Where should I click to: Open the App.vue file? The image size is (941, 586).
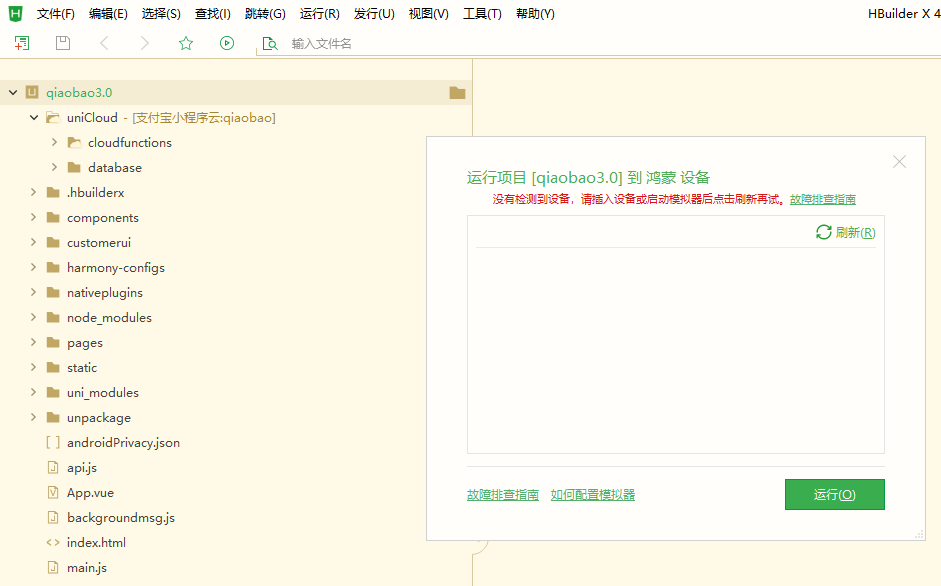tap(91, 492)
